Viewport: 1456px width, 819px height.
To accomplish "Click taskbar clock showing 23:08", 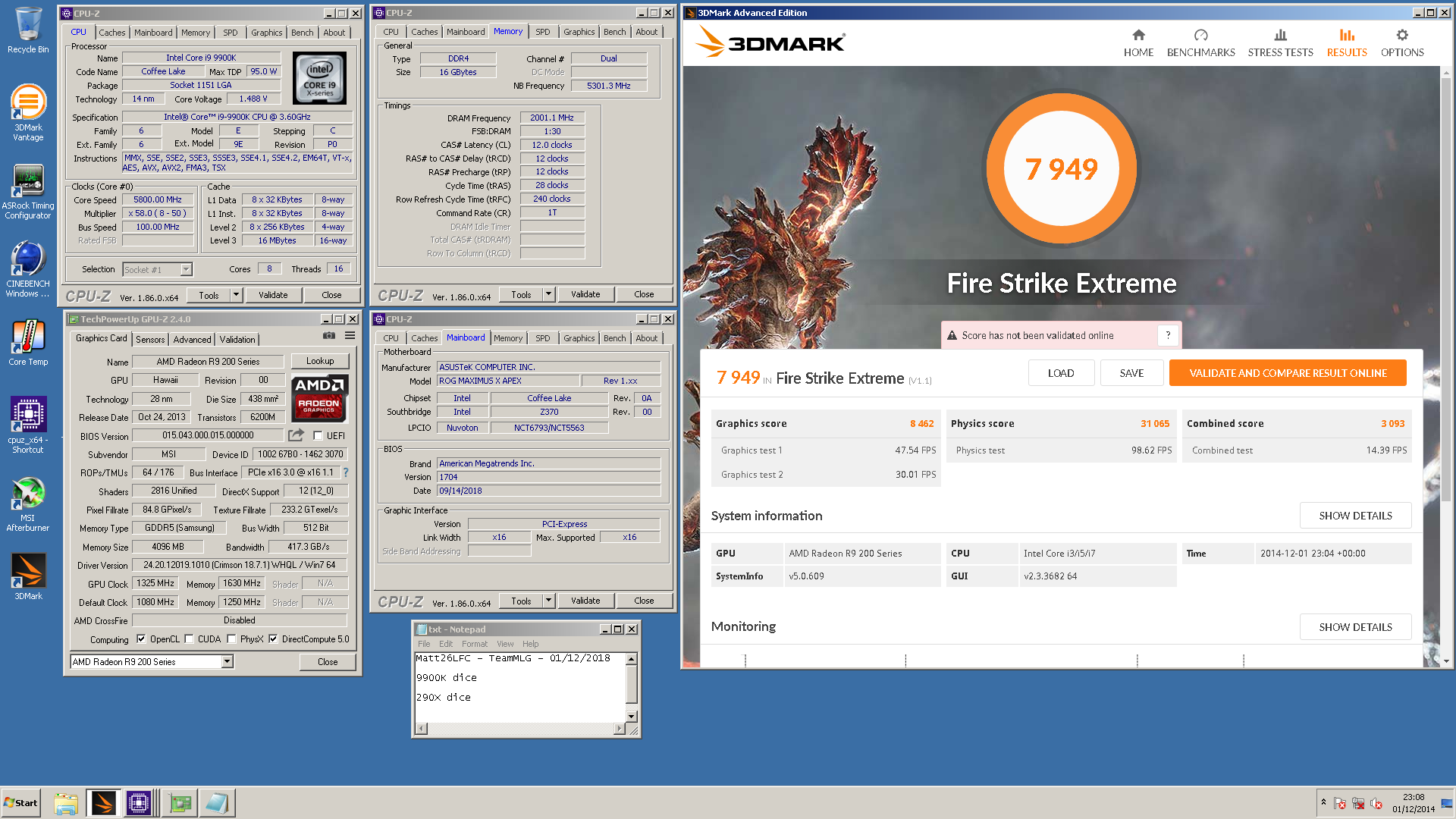I will [x=1414, y=797].
